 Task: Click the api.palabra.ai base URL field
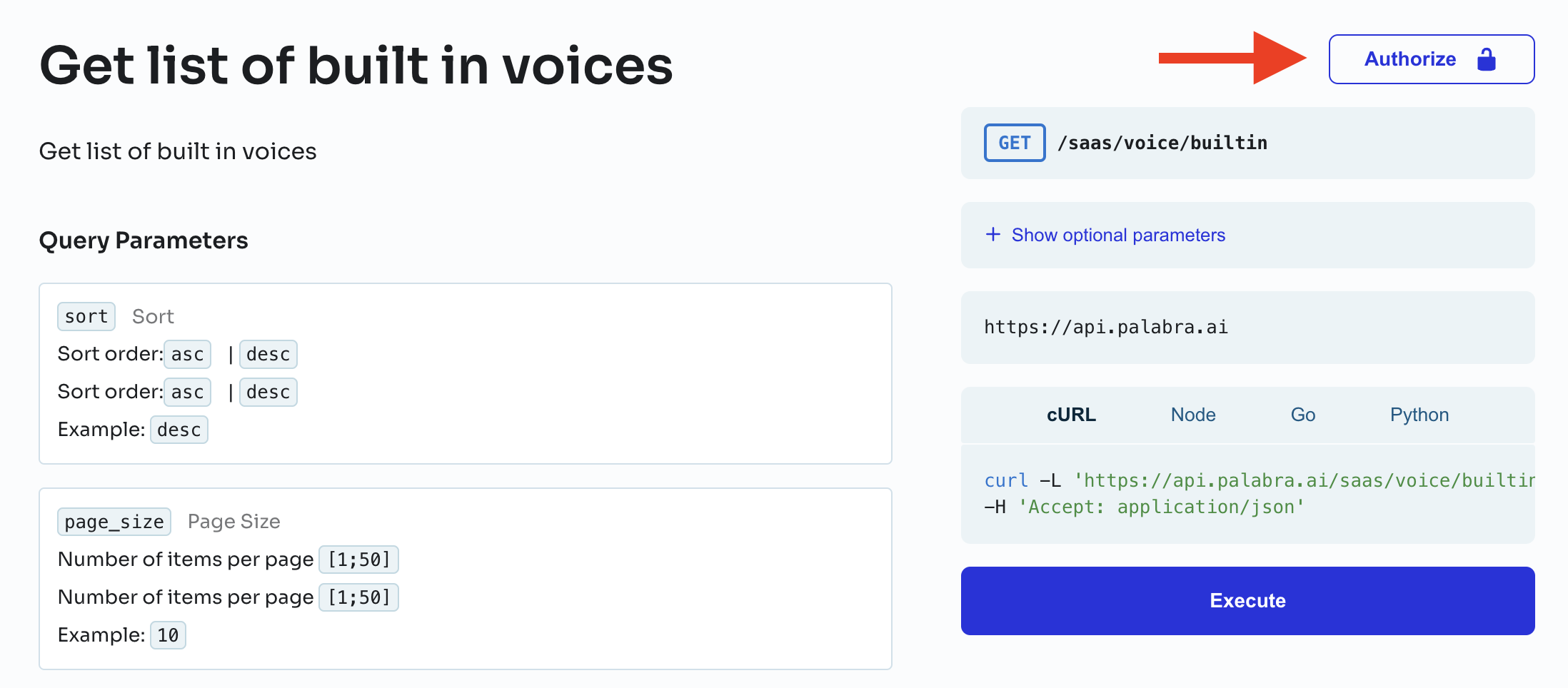1105,327
